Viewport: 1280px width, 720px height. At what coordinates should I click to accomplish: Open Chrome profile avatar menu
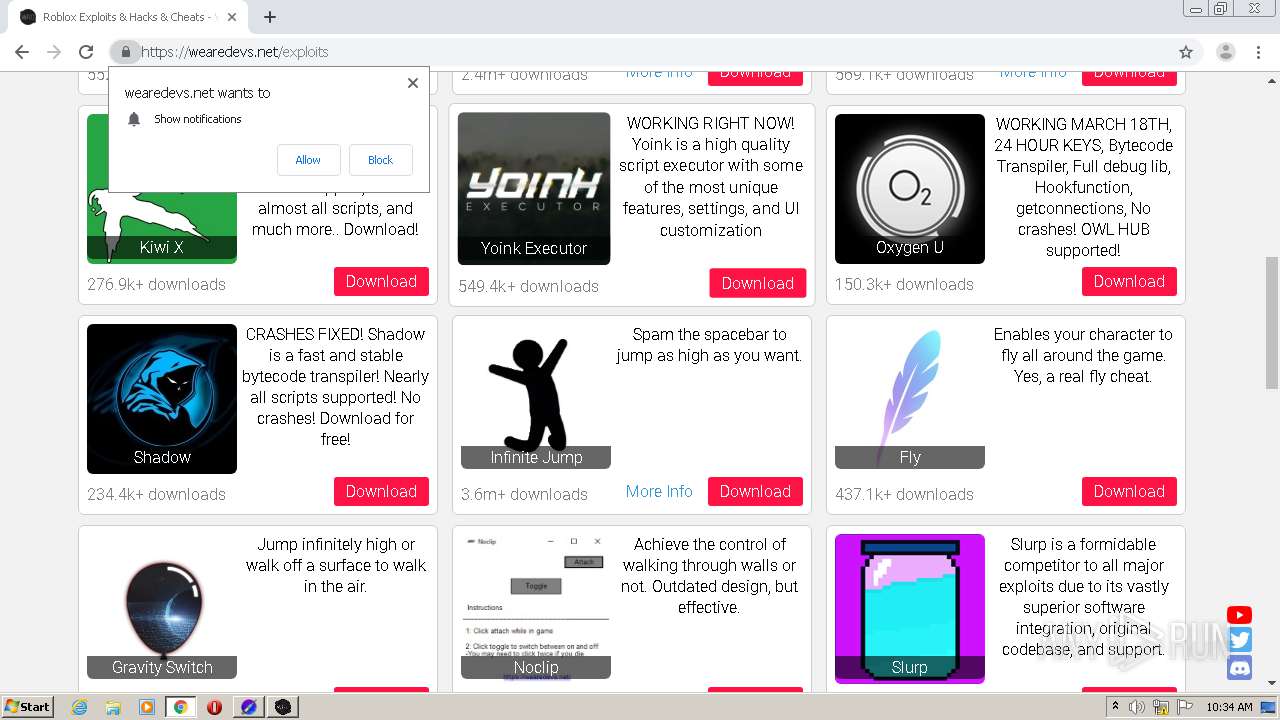(x=1225, y=52)
